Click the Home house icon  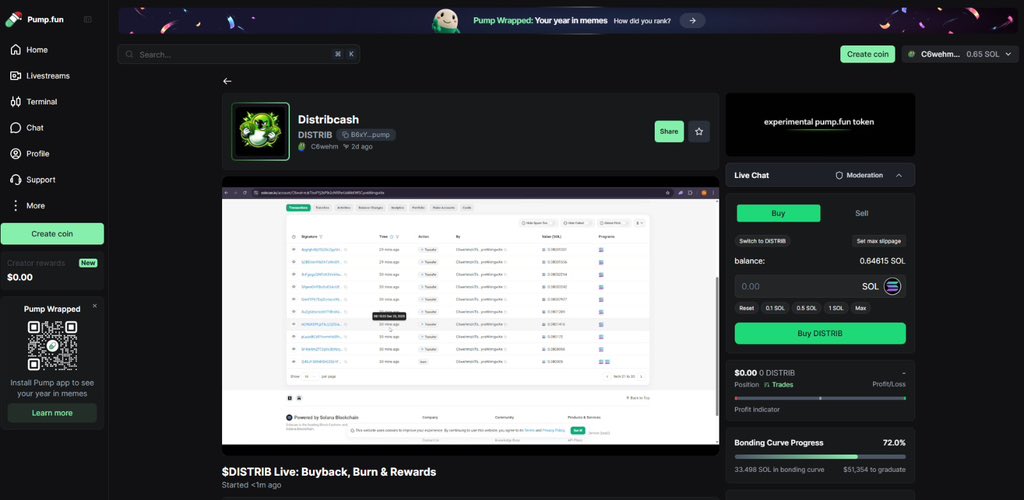pyautogui.click(x=16, y=50)
